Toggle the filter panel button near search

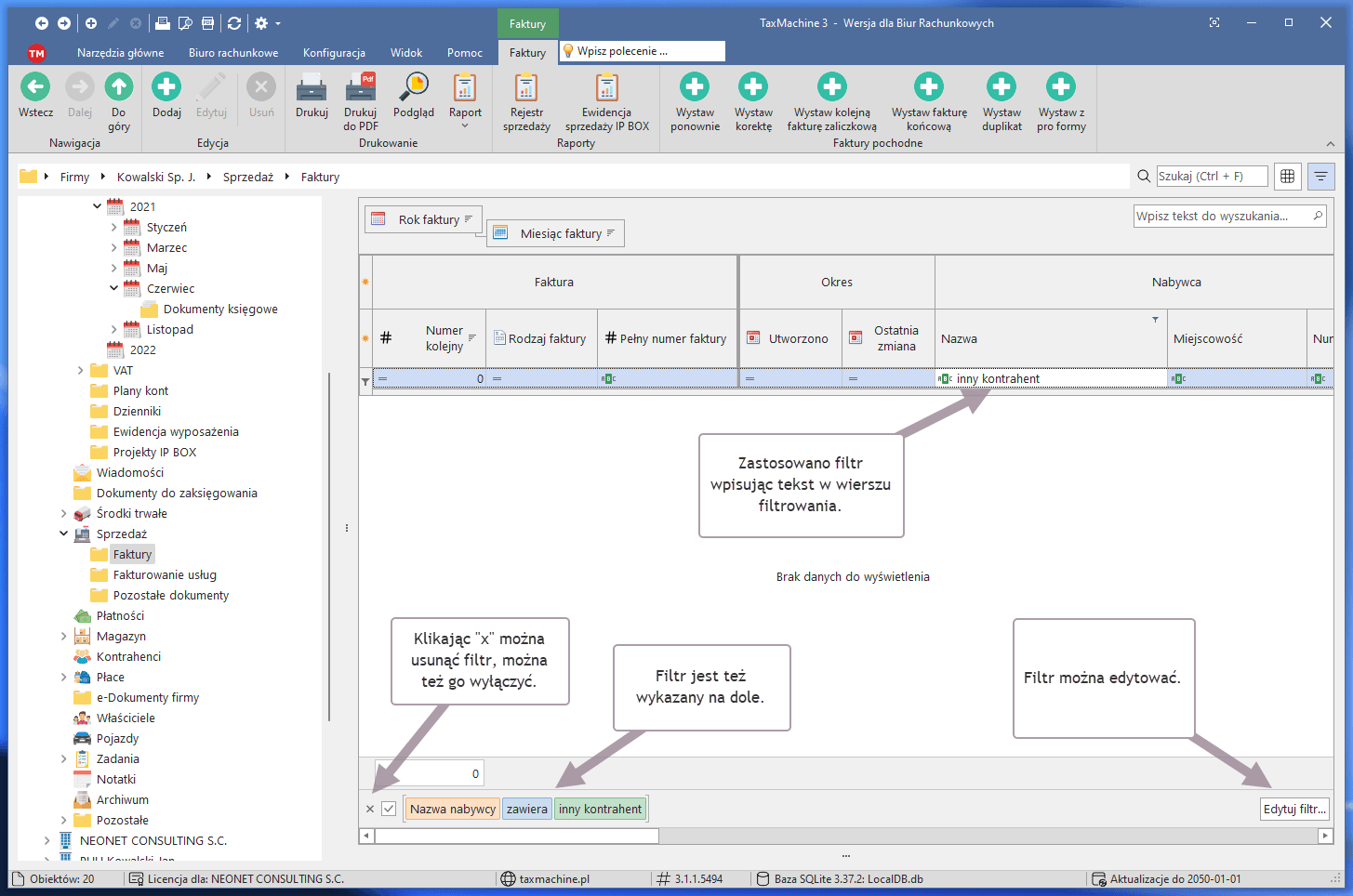(x=1320, y=177)
